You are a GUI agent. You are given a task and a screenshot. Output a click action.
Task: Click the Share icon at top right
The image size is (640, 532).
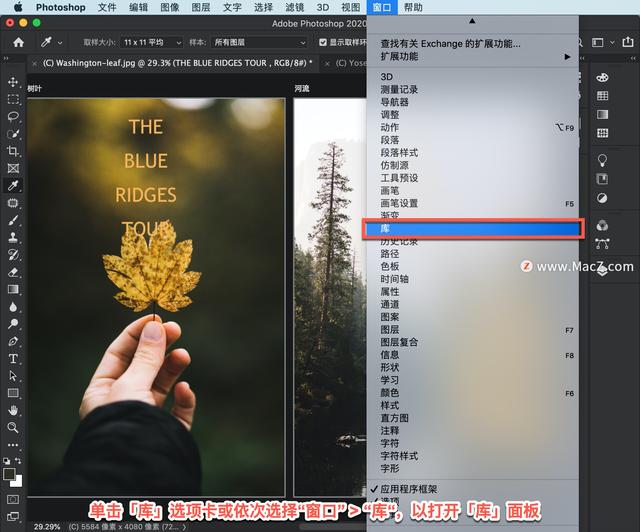tap(626, 42)
